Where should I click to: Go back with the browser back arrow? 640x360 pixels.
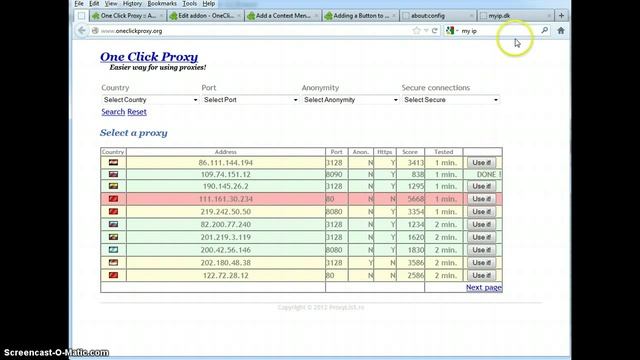click(x=82, y=31)
